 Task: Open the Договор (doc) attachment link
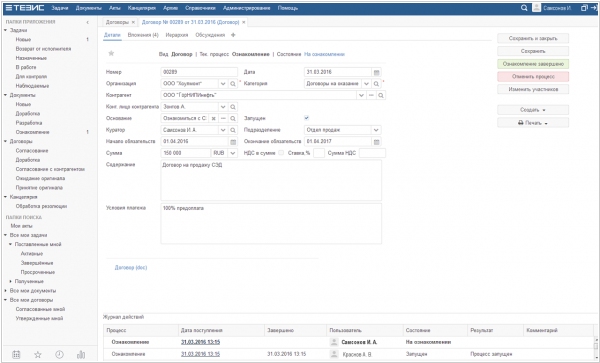coord(131,268)
